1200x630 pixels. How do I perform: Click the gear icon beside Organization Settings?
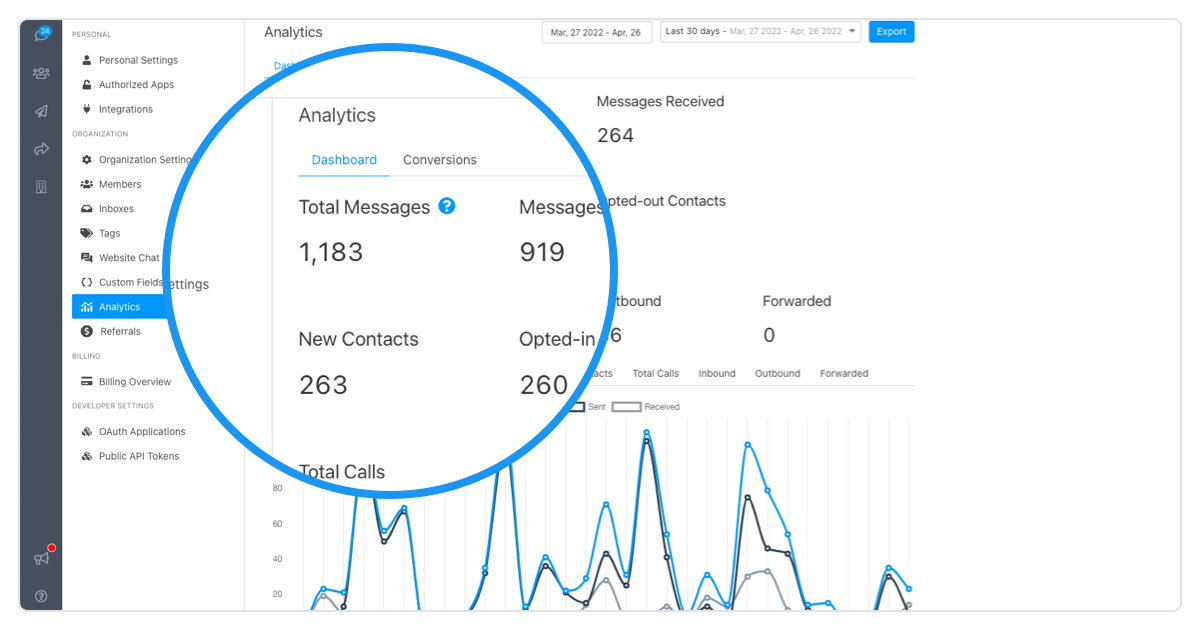87,159
